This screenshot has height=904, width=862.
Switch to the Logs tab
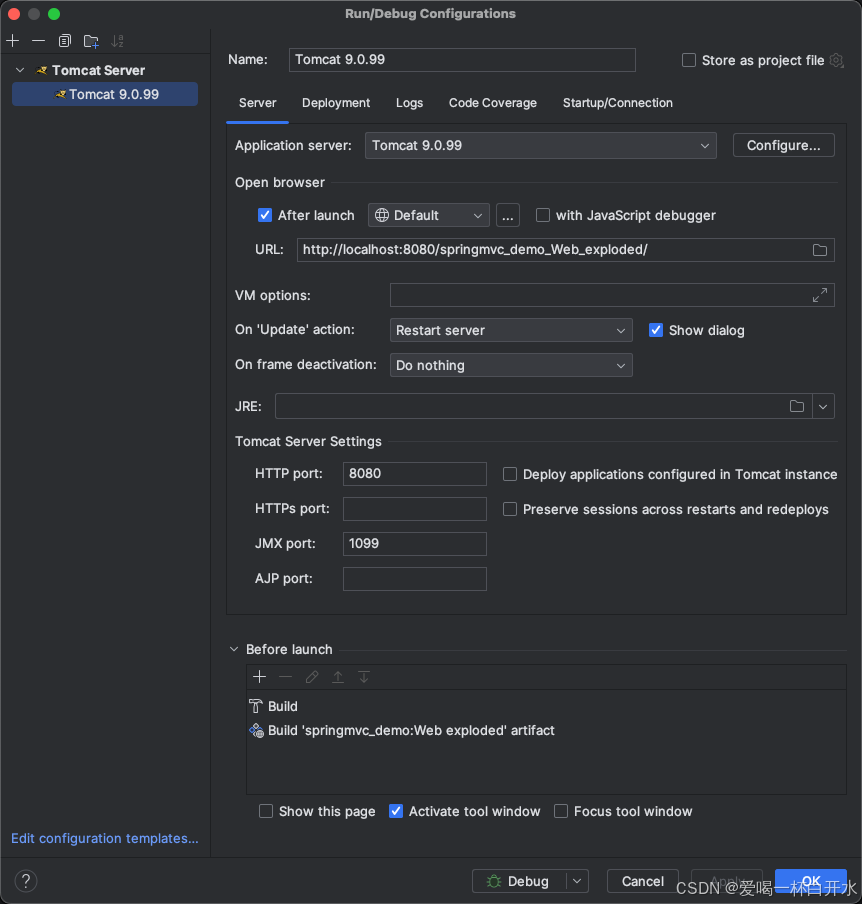pos(409,103)
